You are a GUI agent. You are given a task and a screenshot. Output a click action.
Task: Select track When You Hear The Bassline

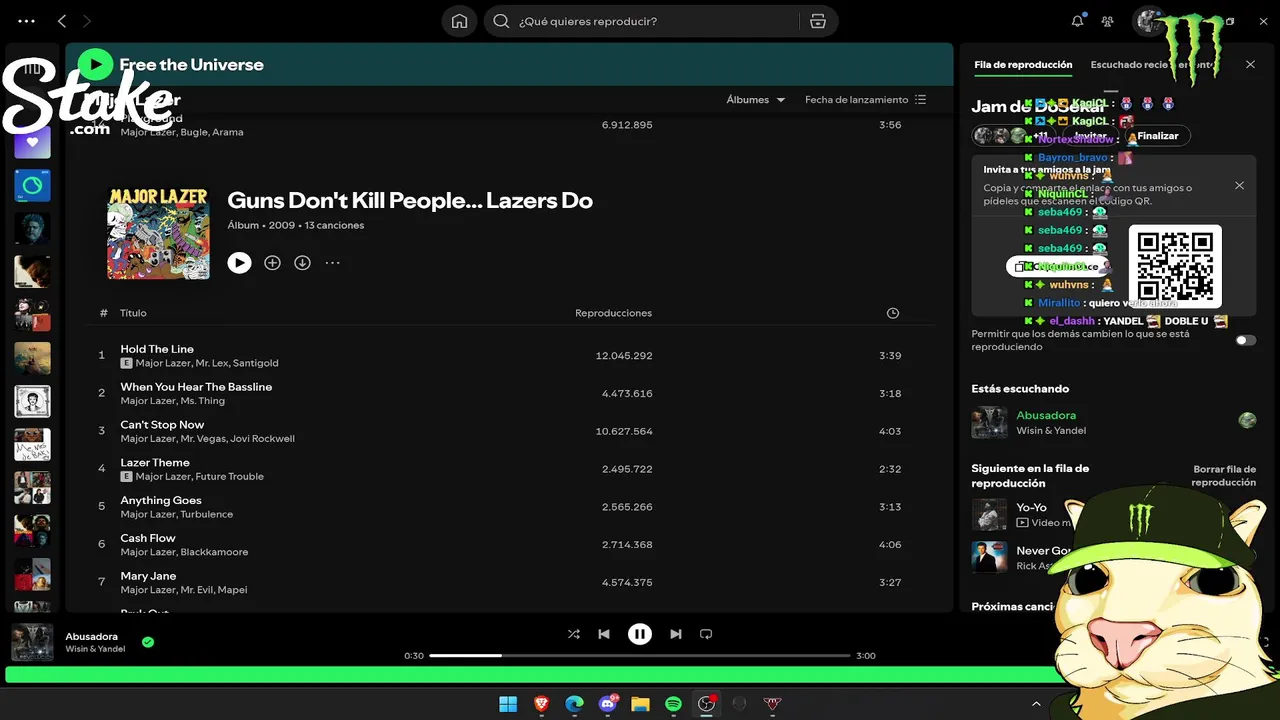[510, 394]
